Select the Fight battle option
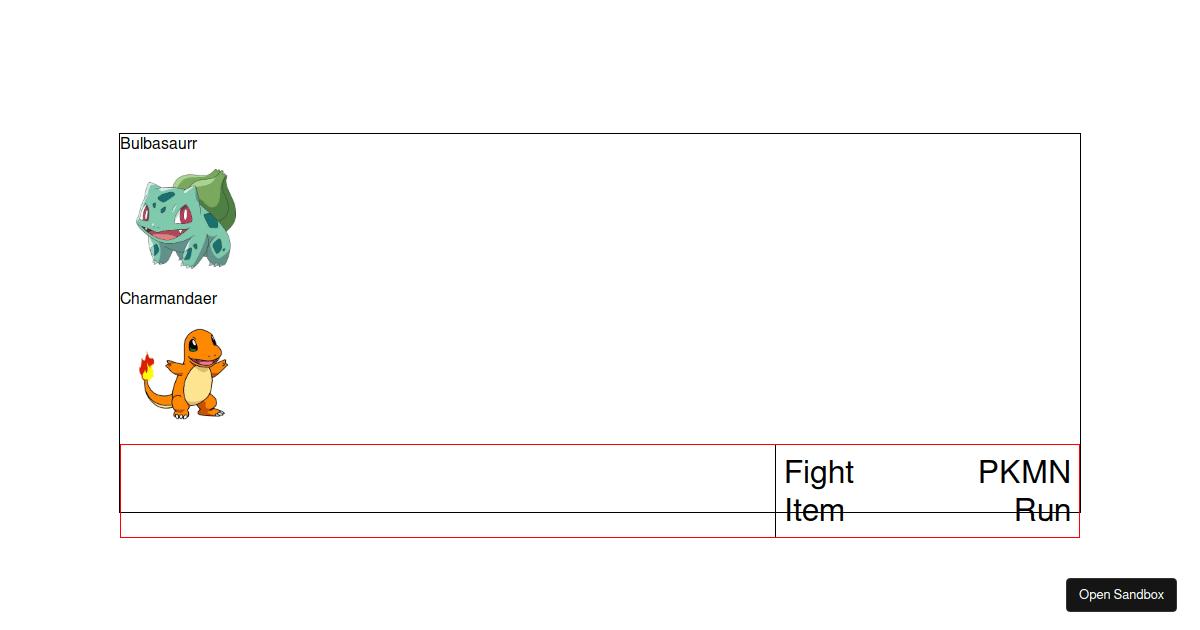The width and height of the screenshot is (1200, 630). tap(819, 472)
